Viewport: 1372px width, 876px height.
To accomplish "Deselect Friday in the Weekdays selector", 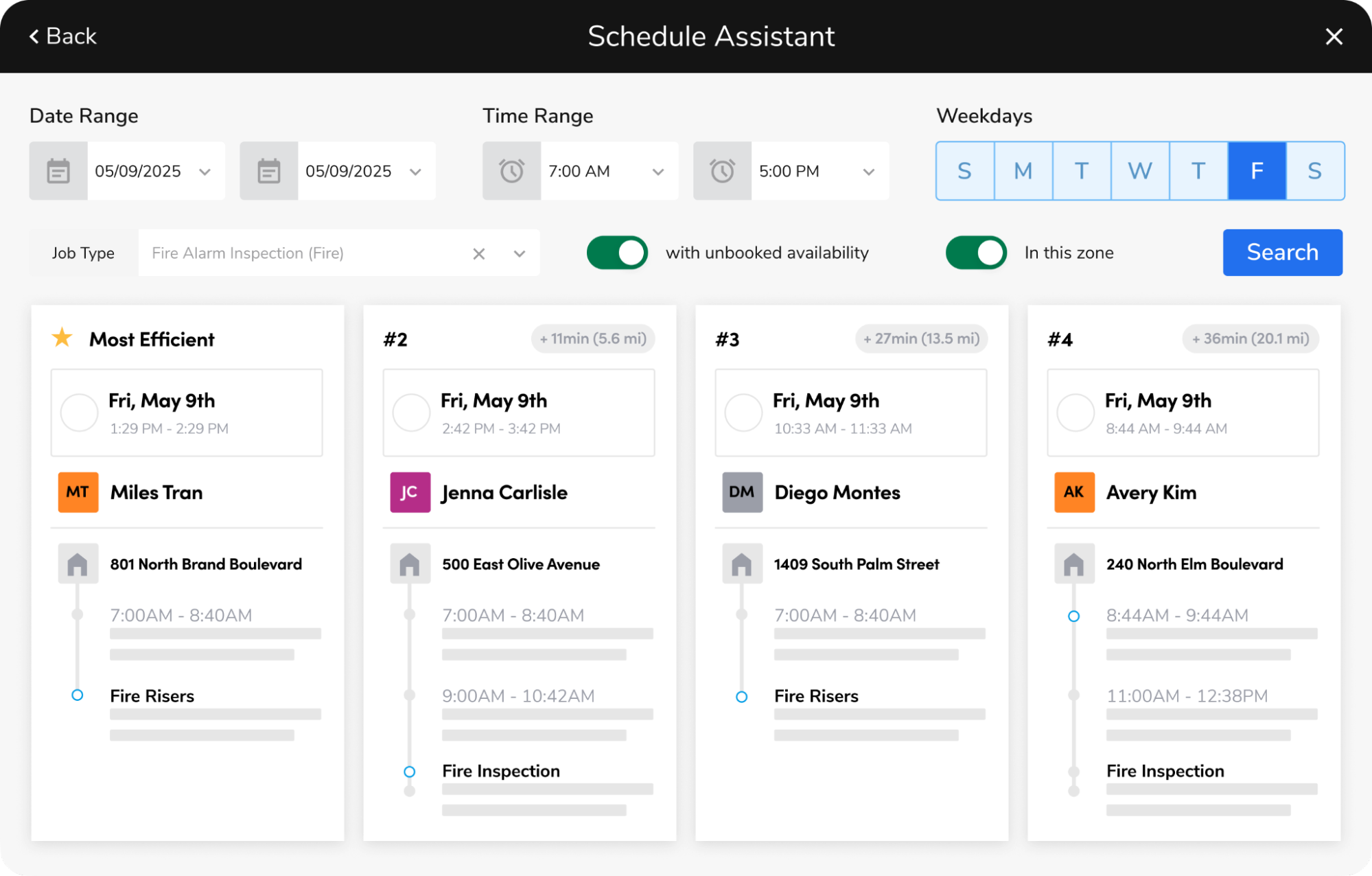I will coord(1256,171).
